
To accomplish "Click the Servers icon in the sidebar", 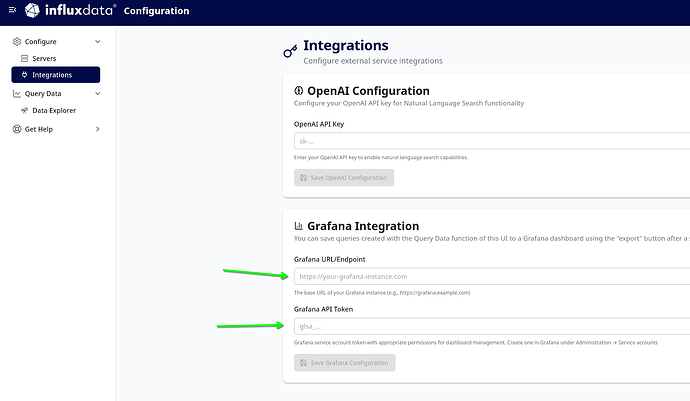I will [x=24, y=59].
